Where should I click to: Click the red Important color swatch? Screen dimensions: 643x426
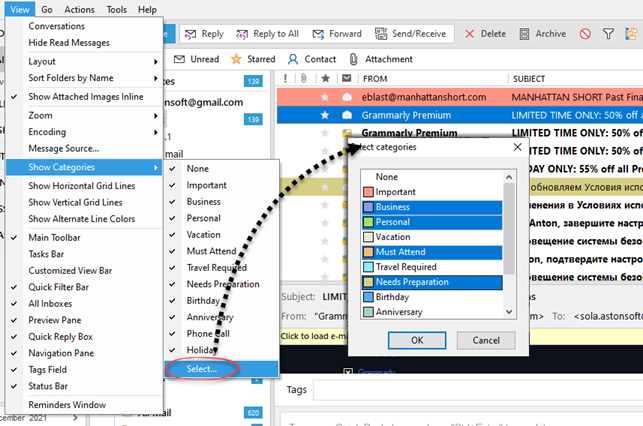pyautogui.click(x=368, y=192)
